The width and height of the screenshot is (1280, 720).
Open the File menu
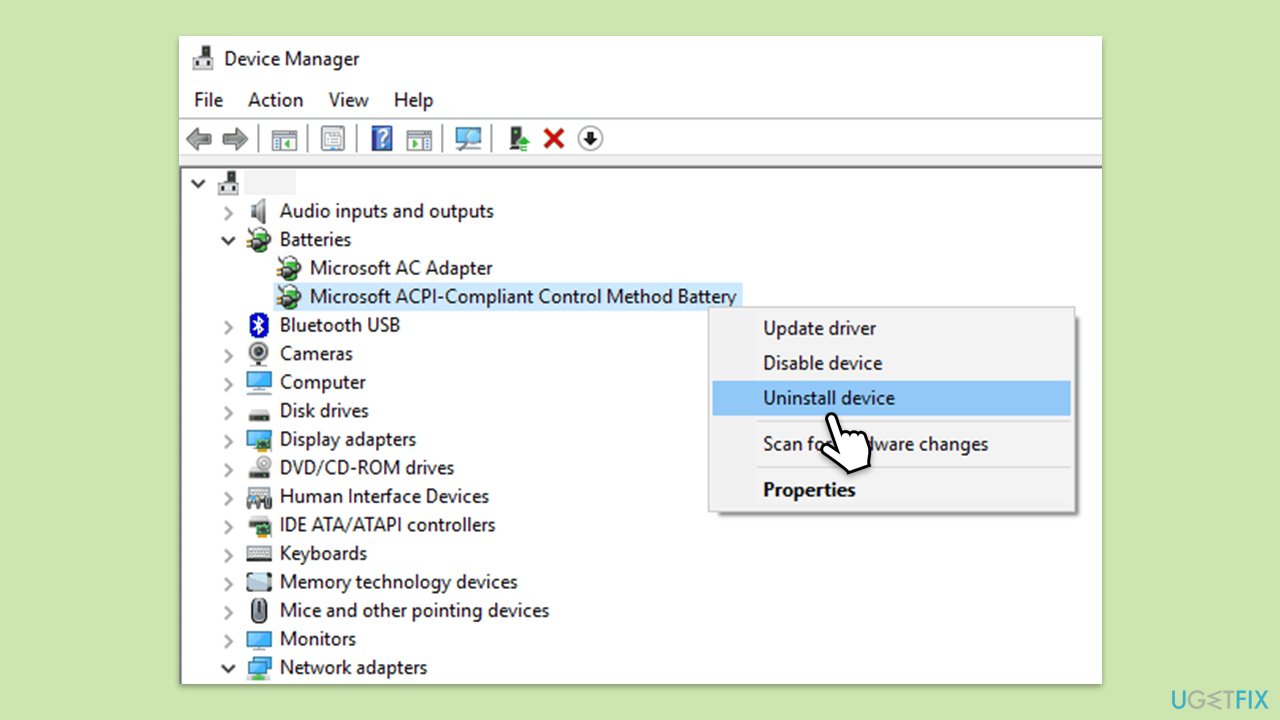pyautogui.click(x=209, y=100)
